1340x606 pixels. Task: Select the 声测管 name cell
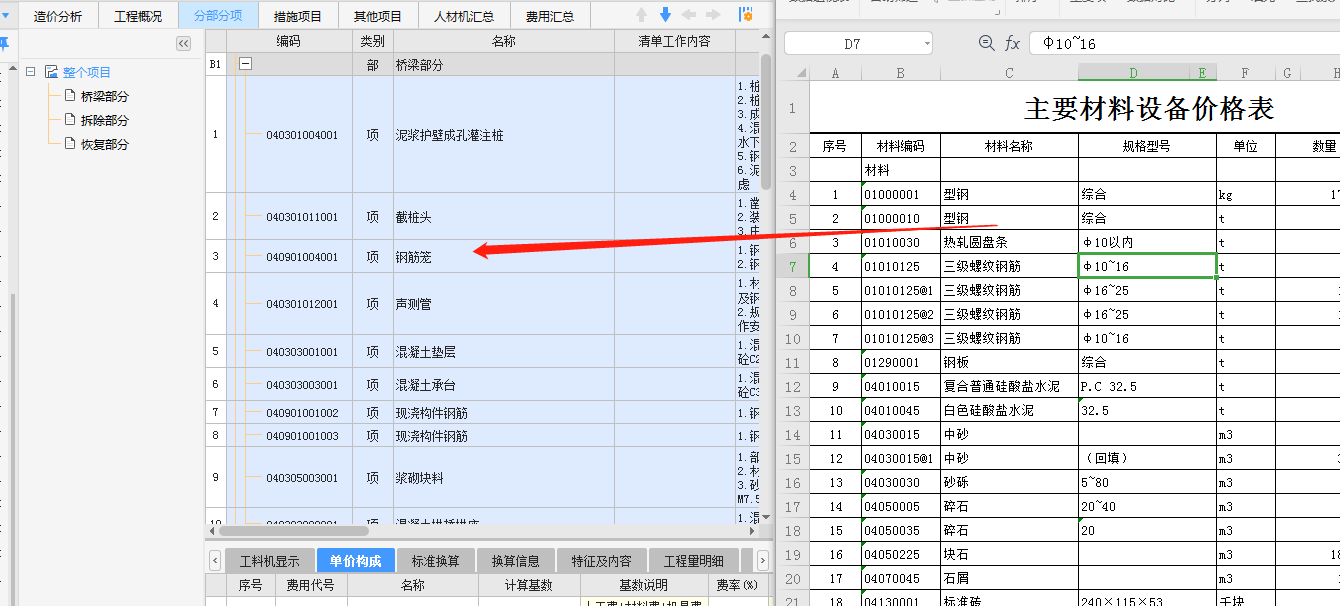click(504, 304)
